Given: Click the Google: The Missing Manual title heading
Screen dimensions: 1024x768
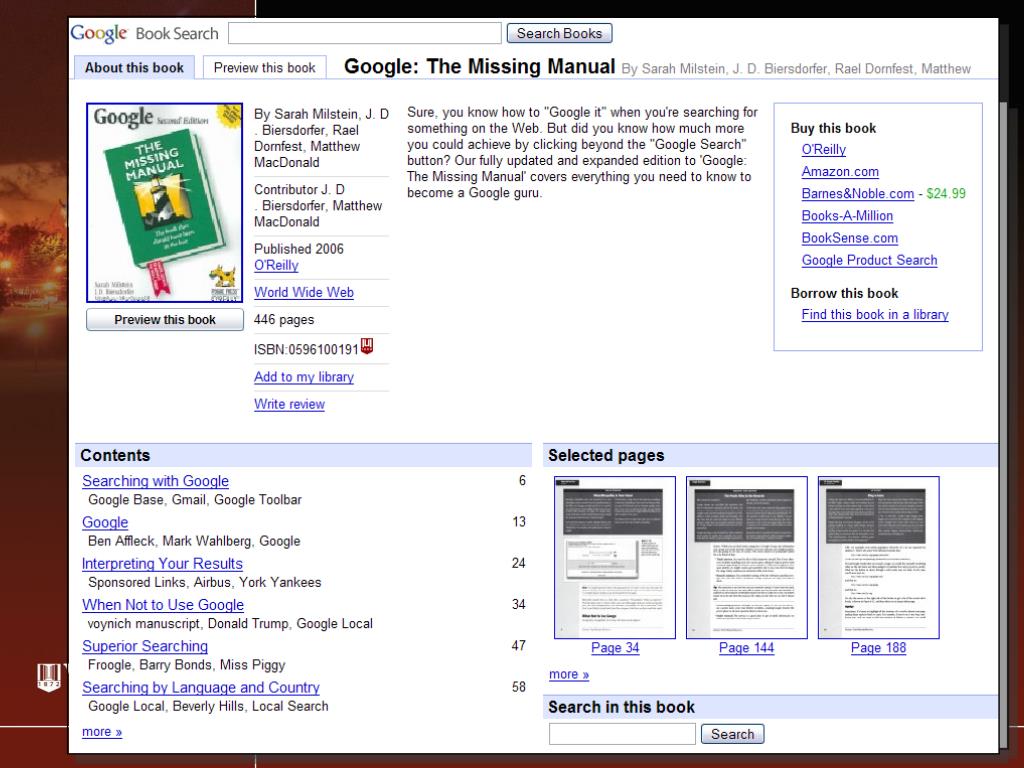Looking at the screenshot, I should coord(479,67).
